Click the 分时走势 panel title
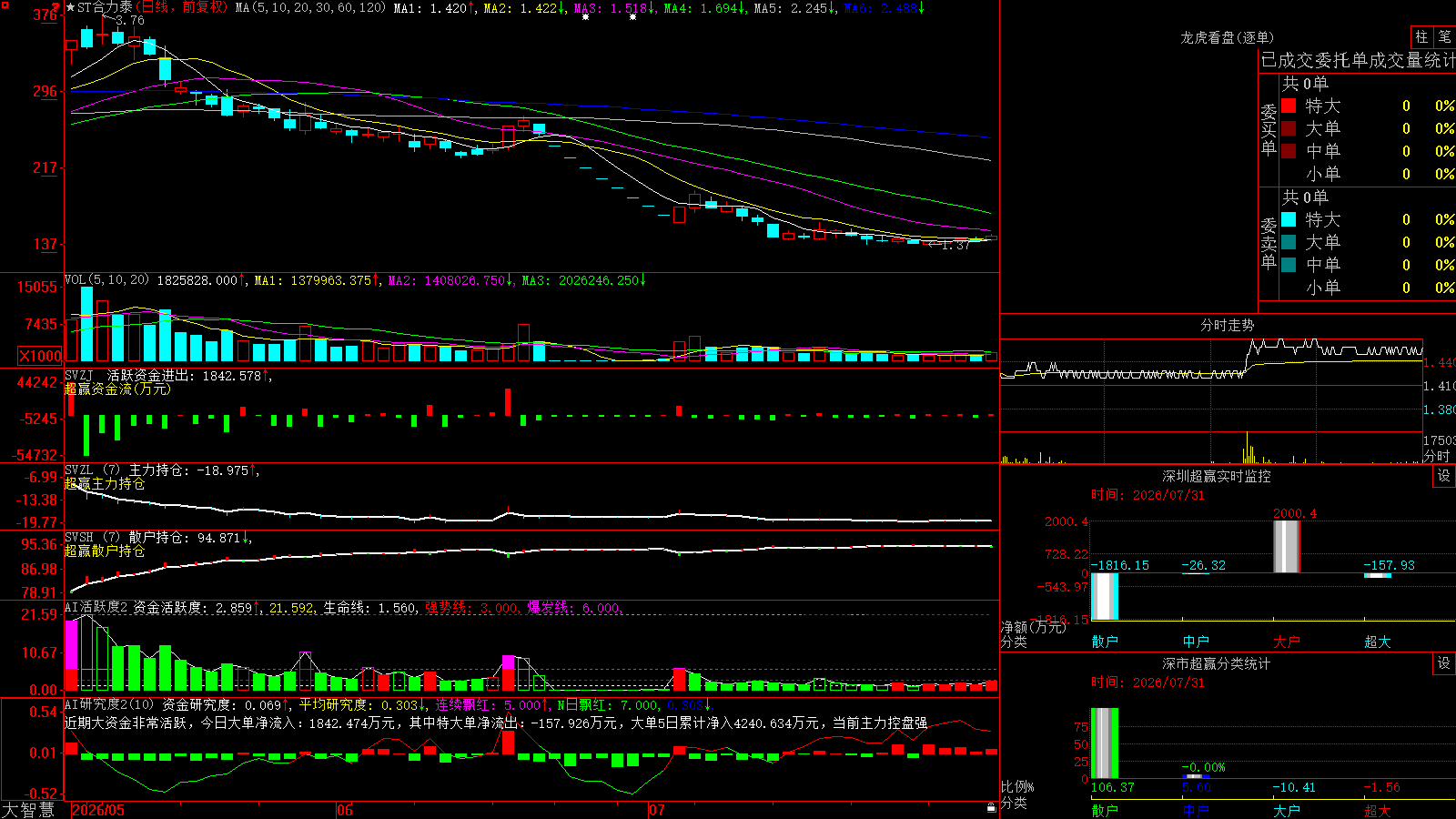1456x819 pixels. click(x=1228, y=325)
